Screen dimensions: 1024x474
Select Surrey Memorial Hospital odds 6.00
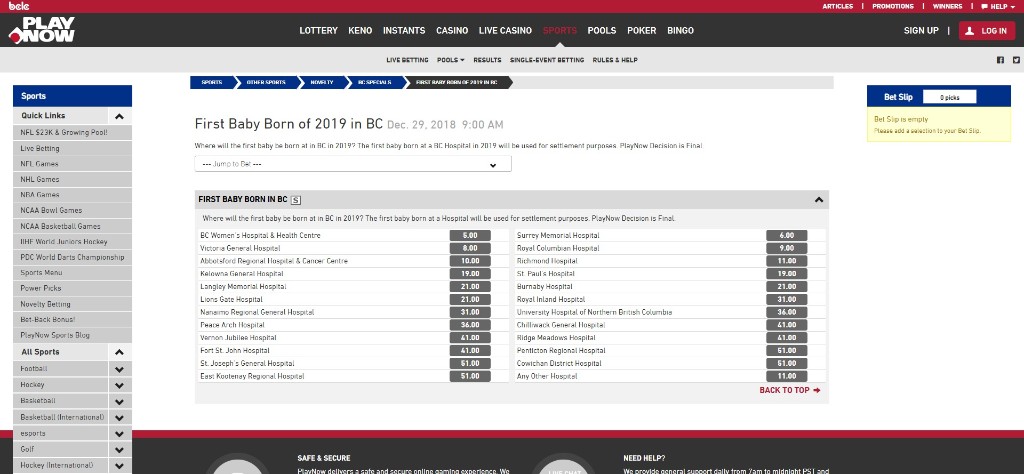click(x=786, y=235)
